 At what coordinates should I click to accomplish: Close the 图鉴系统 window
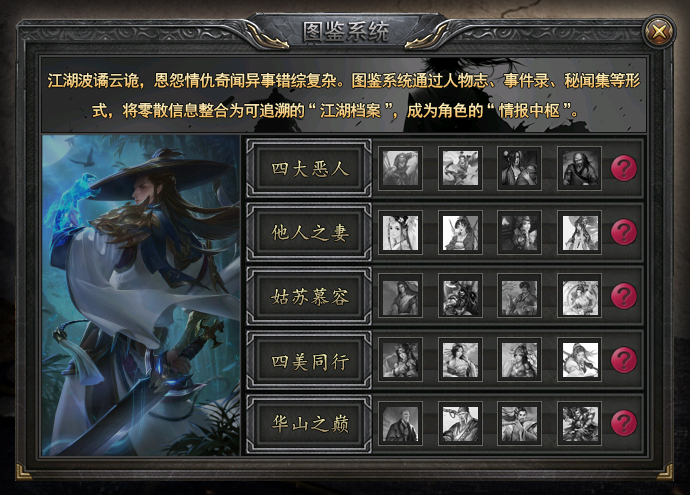click(x=659, y=31)
